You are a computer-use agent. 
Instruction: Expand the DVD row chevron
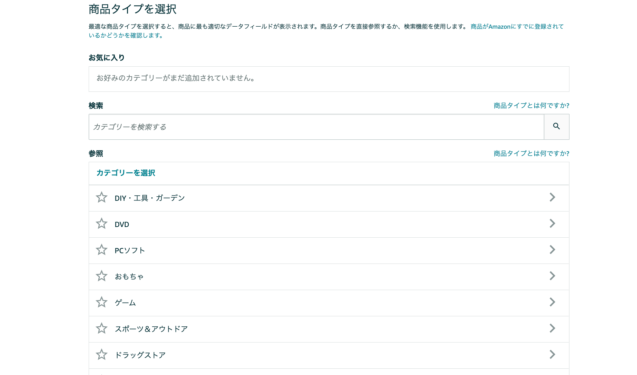pos(552,223)
